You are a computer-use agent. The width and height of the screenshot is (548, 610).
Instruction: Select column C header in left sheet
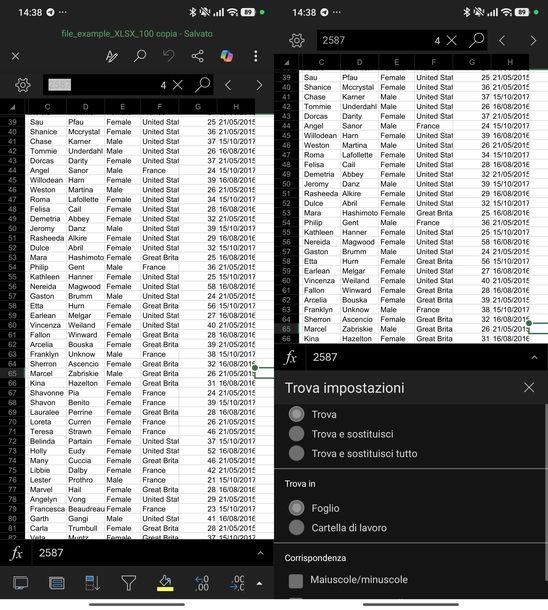[x=47, y=107]
